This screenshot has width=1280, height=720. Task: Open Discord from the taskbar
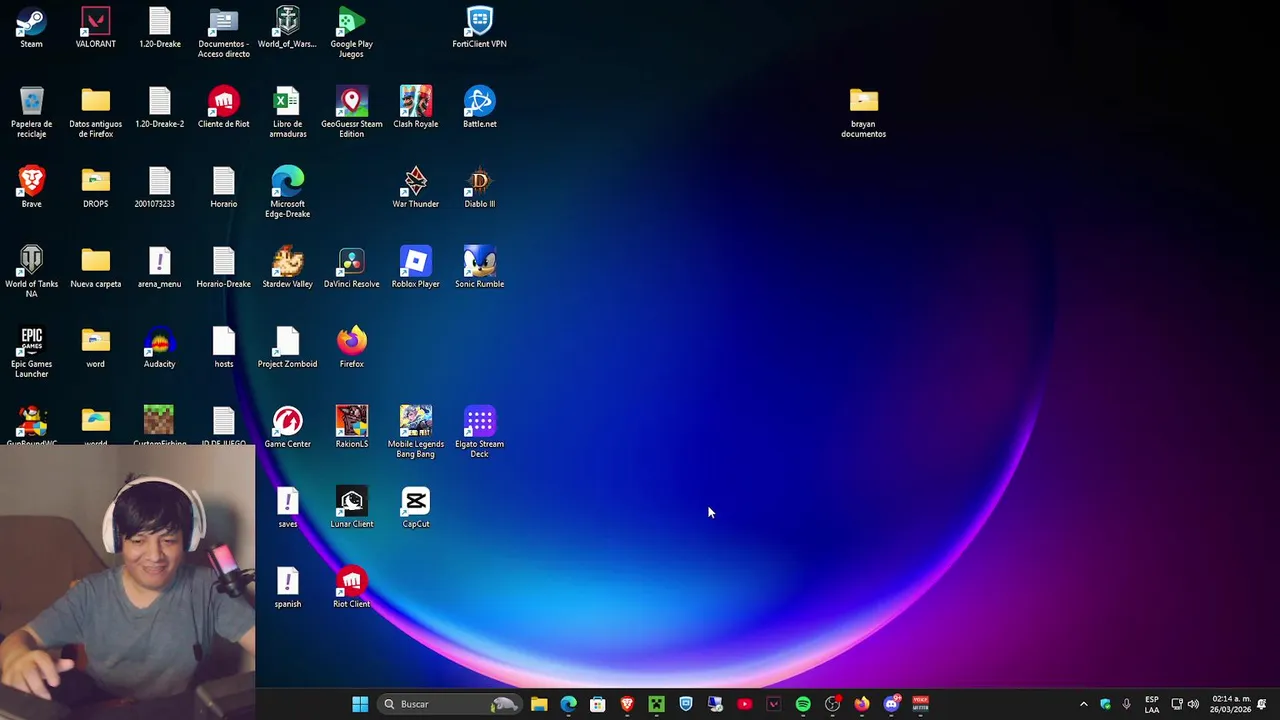pyautogui.click(x=891, y=704)
